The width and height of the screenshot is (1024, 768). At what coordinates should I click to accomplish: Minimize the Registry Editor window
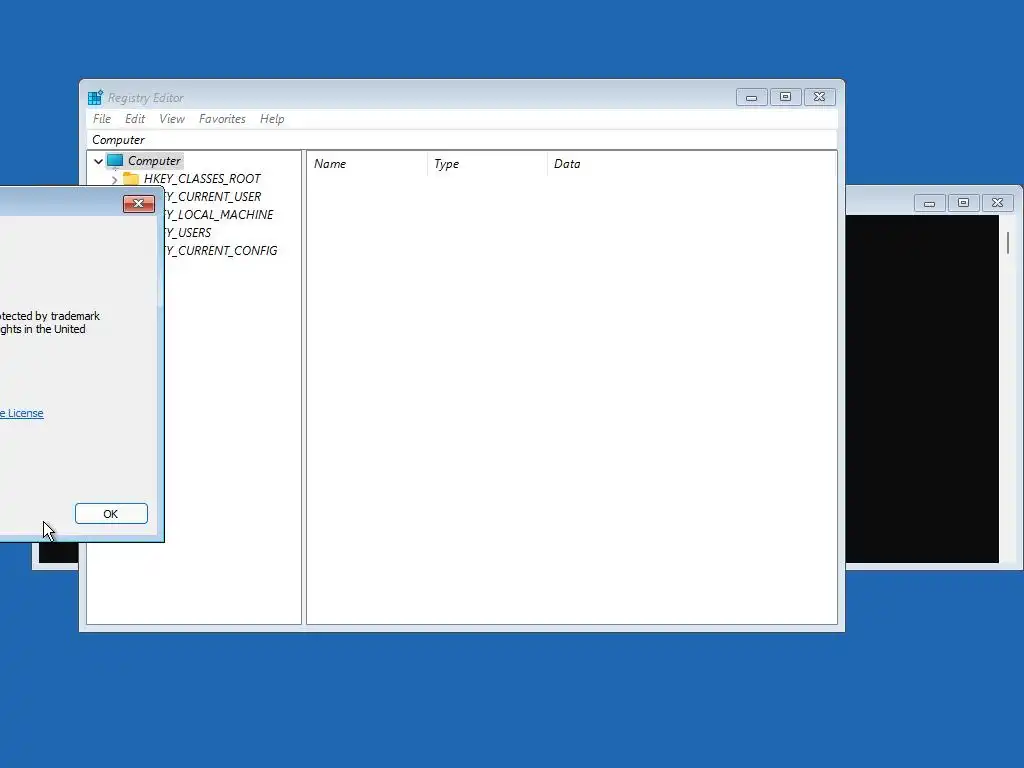point(752,97)
